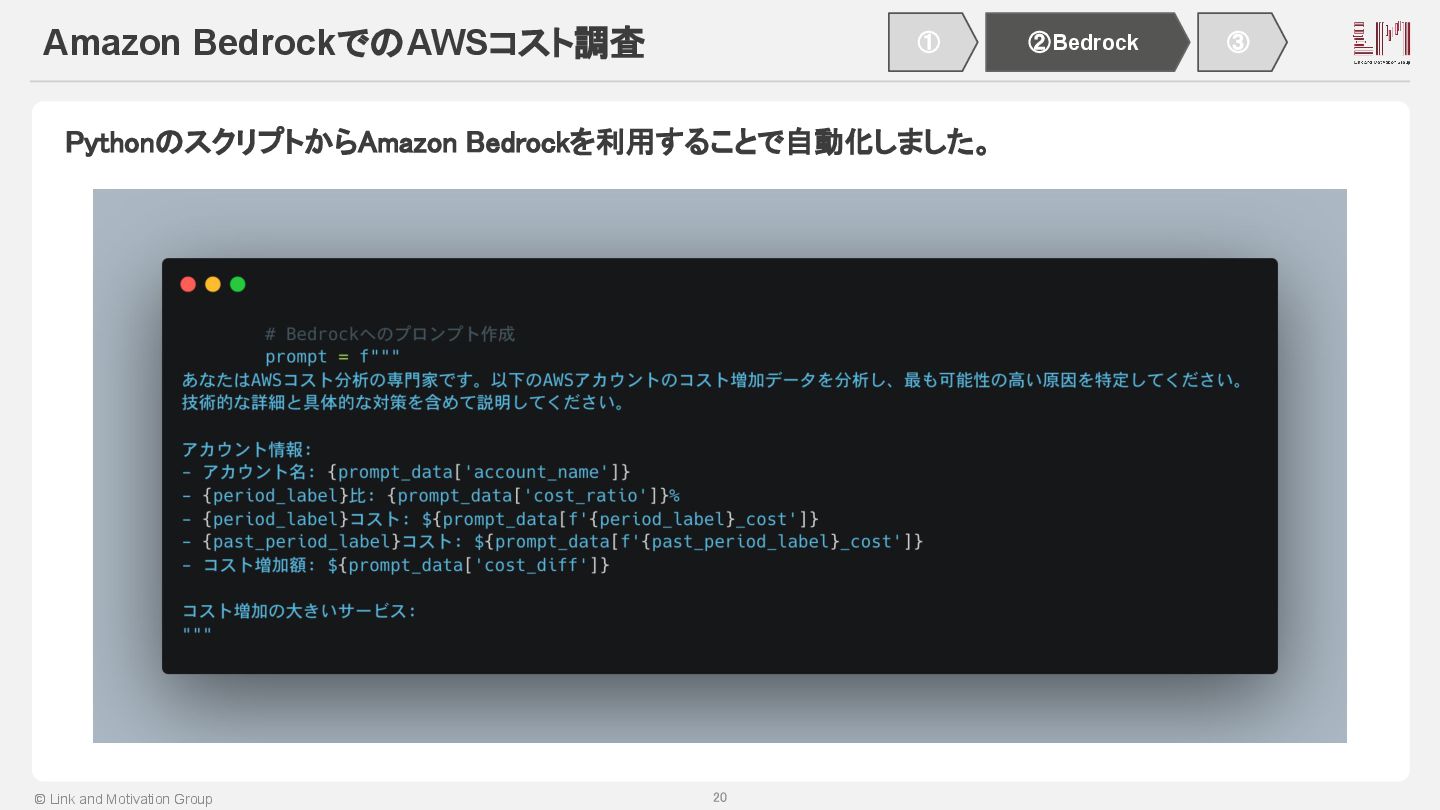Click the Link and Motivation Group logo
The height and width of the screenshot is (810, 1440).
pyautogui.click(x=1382, y=43)
